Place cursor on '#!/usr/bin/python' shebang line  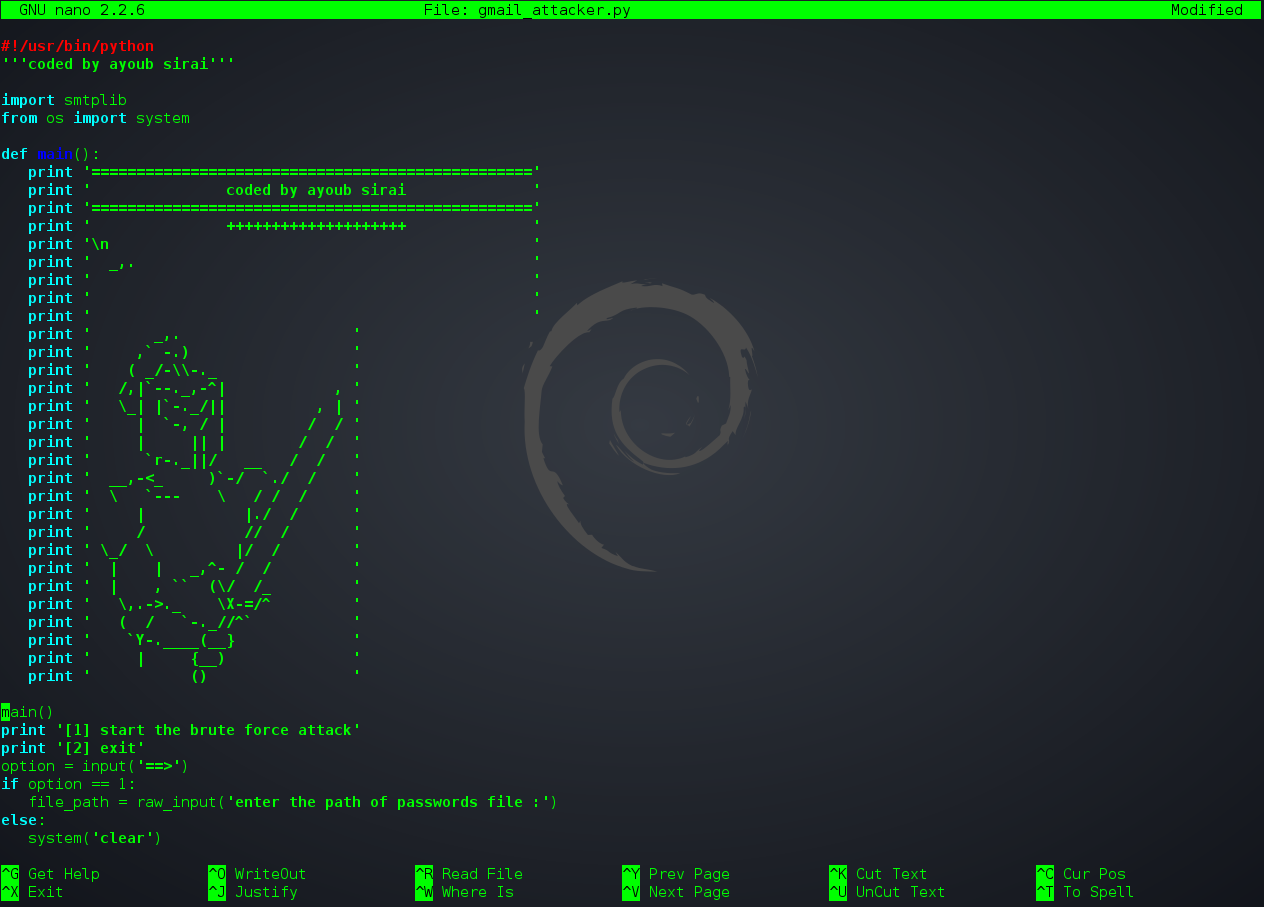(78, 46)
